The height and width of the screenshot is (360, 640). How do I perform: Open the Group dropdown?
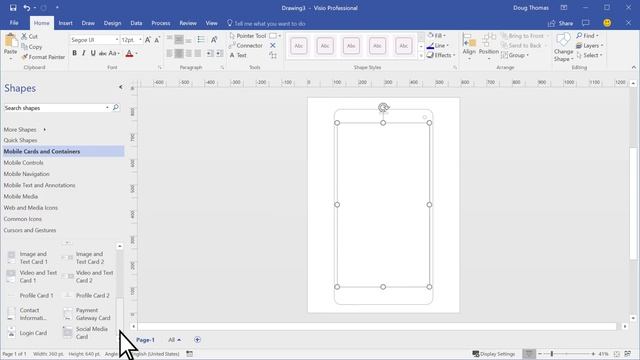515,55
